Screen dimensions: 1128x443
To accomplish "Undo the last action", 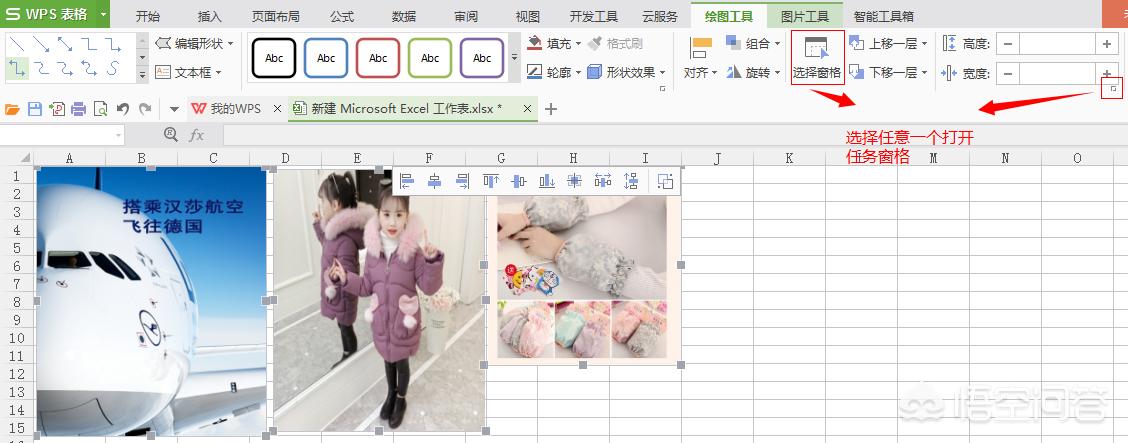I will pos(122,109).
